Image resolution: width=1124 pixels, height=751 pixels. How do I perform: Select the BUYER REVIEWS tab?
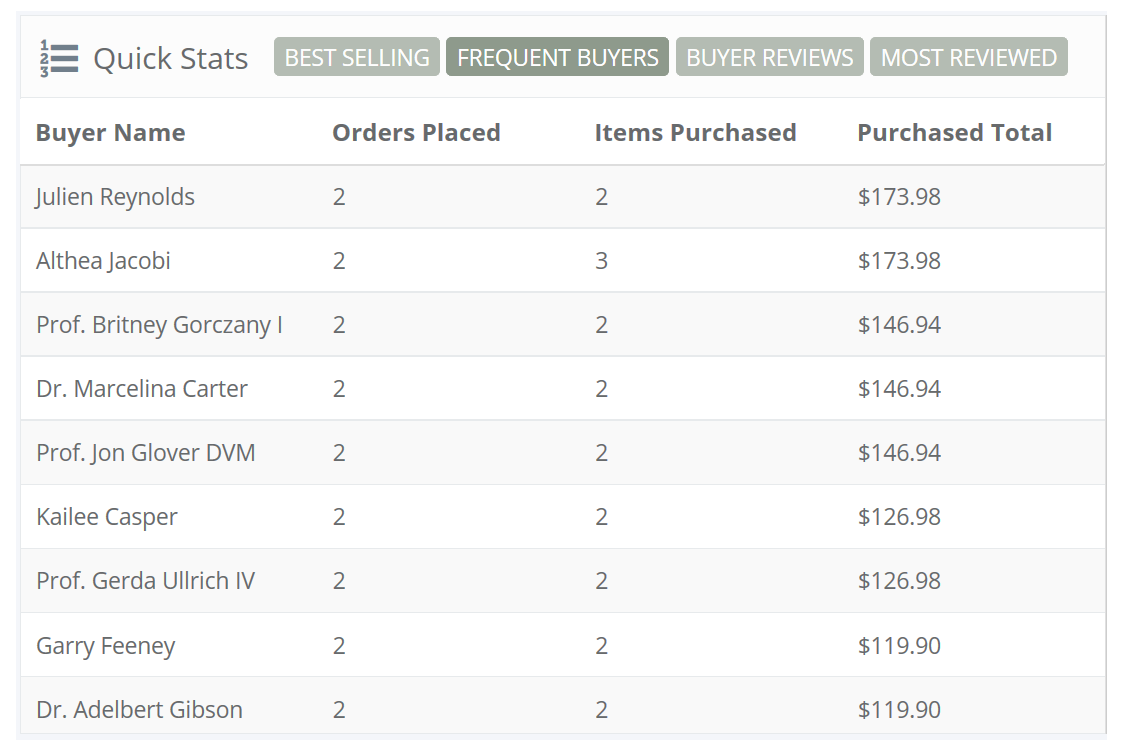coord(769,57)
